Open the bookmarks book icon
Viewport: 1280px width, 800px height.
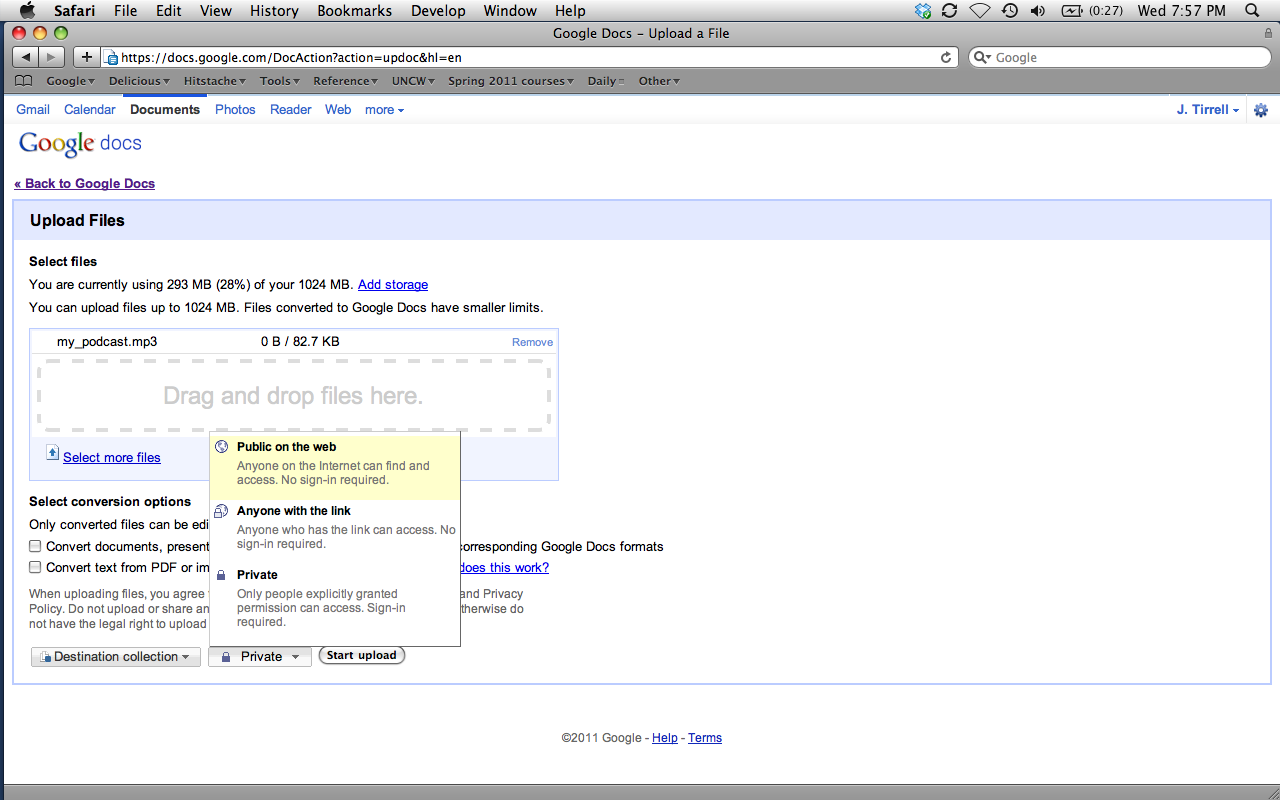pos(24,81)
